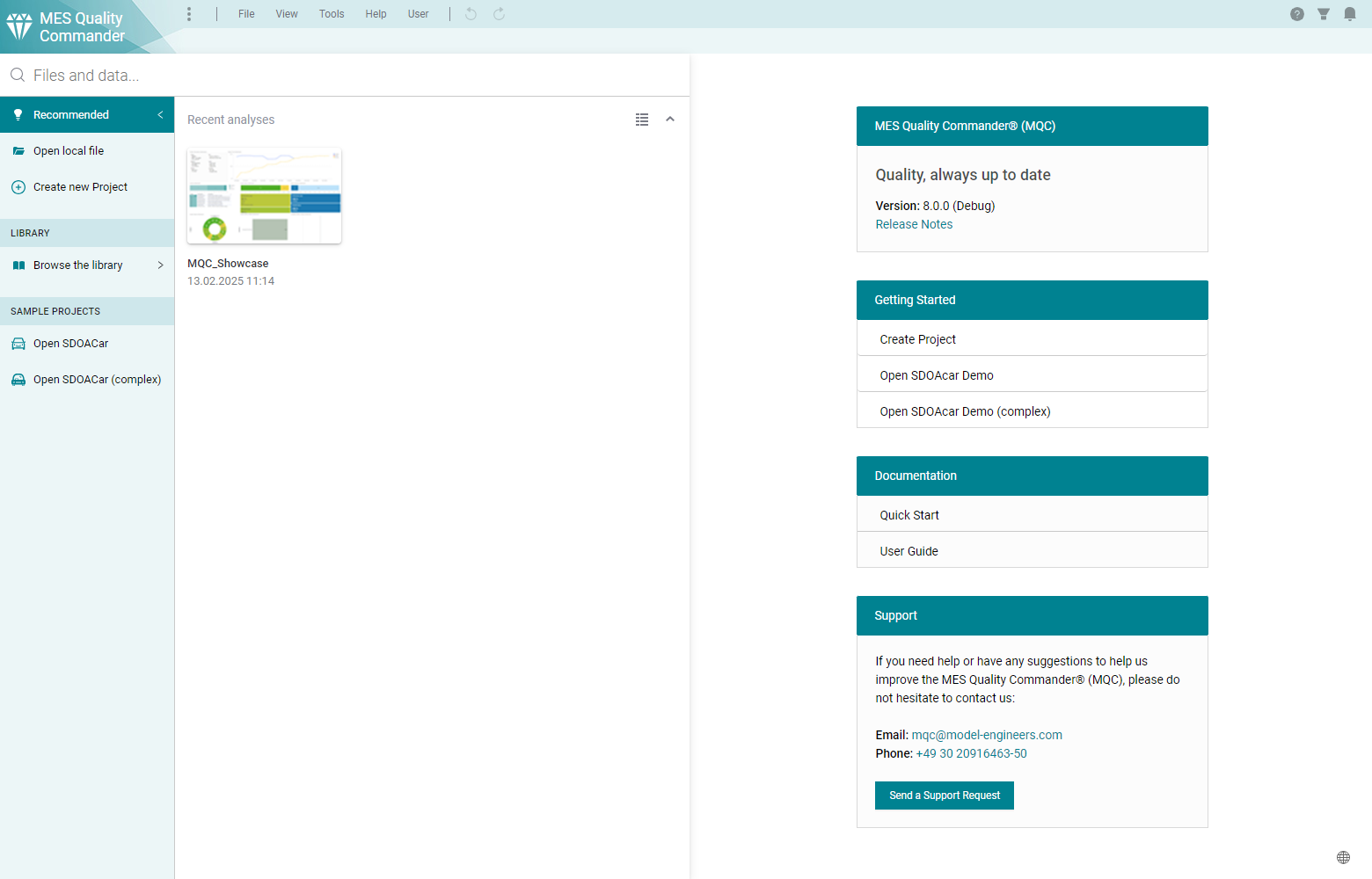Click the Files and data search field
The width and height of the screenshot is (1372, 879).
click(x=352, y=76)
